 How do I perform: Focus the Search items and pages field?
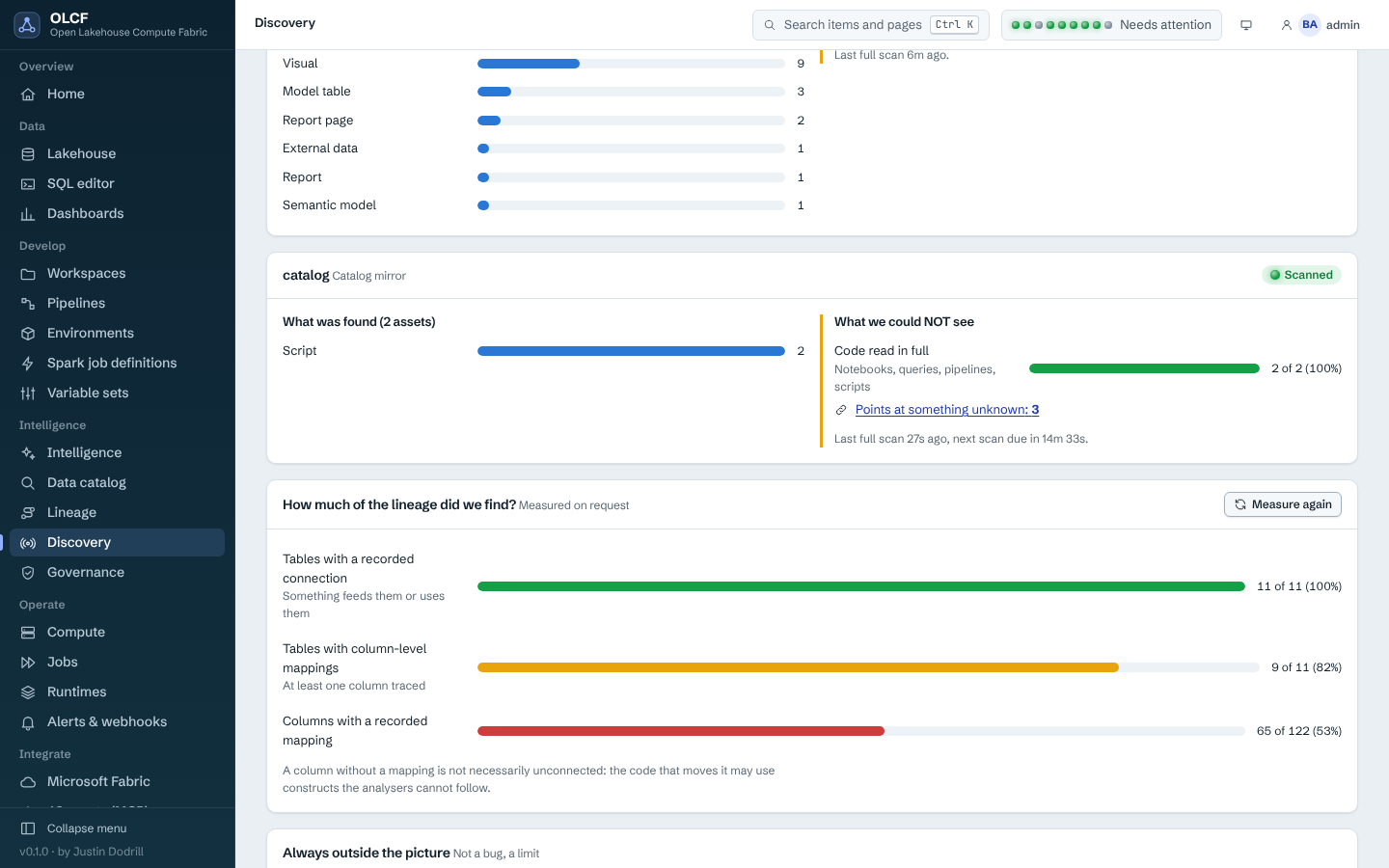(x=870, y=25)
